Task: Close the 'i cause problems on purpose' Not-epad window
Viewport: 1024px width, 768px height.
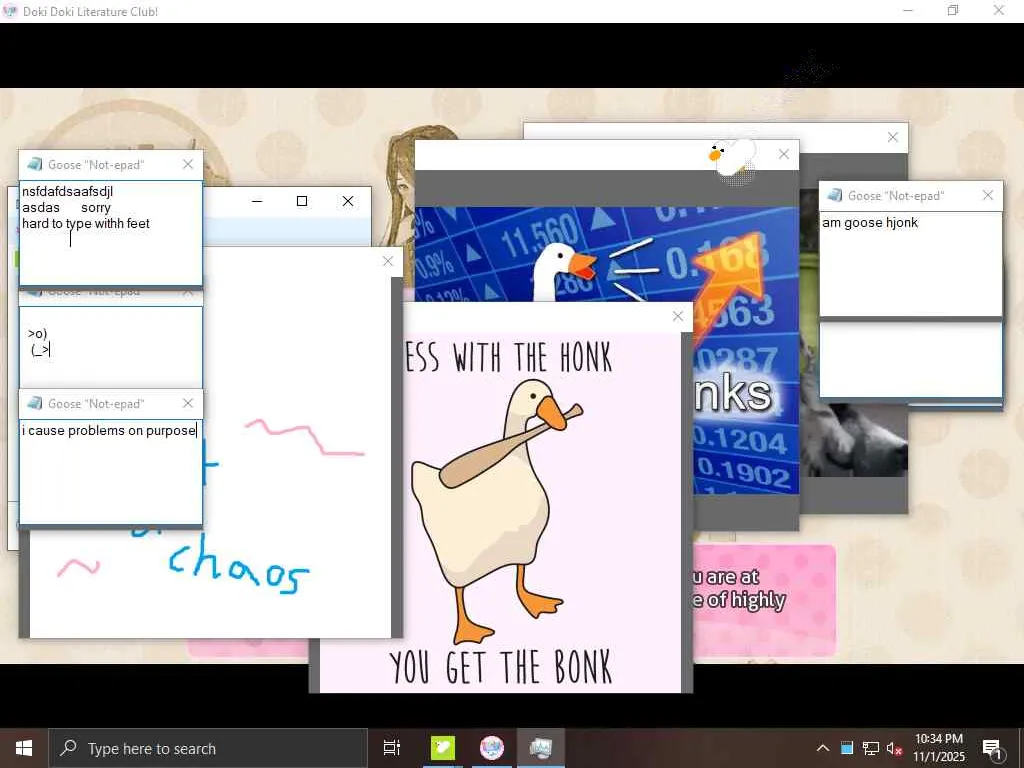Action: click(x=188, y=404)
